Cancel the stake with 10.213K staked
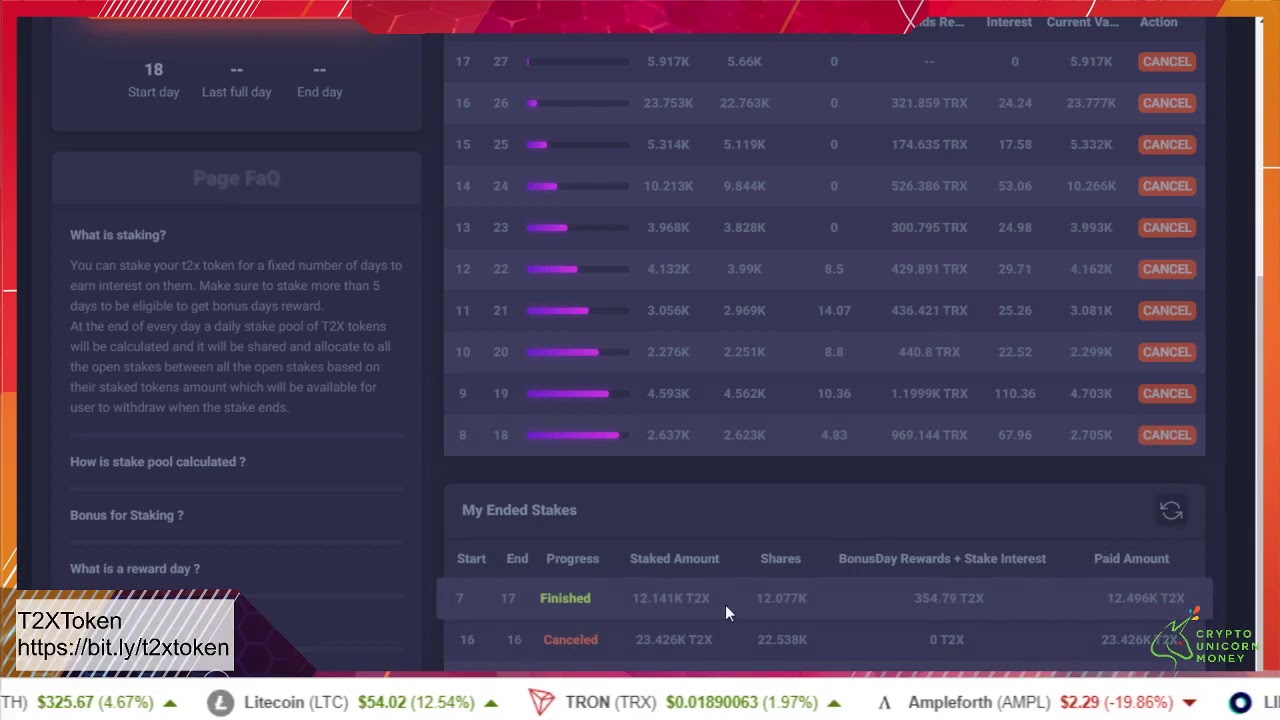 tap(1167, 186)
